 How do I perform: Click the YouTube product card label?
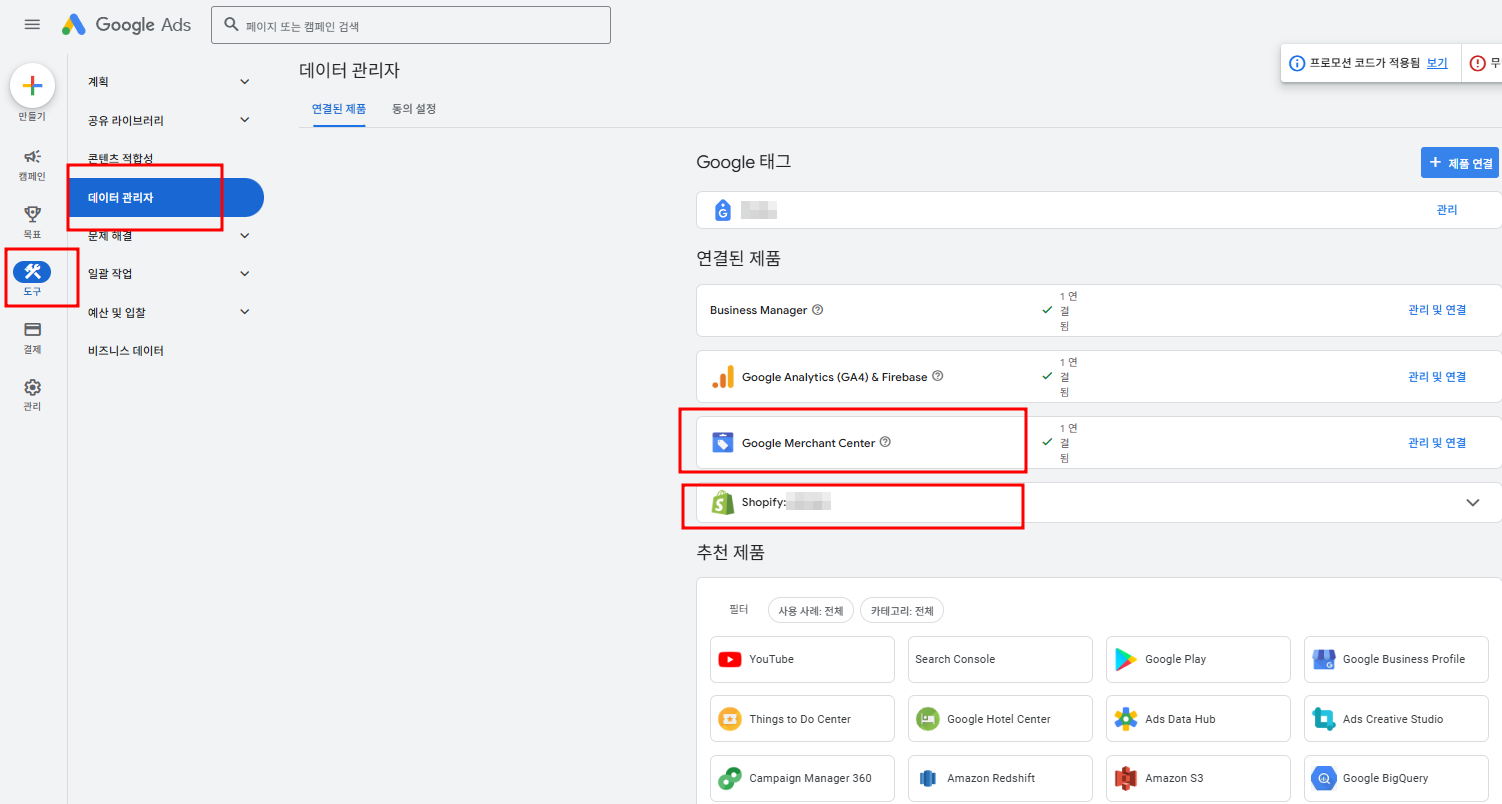coord(772,659)
